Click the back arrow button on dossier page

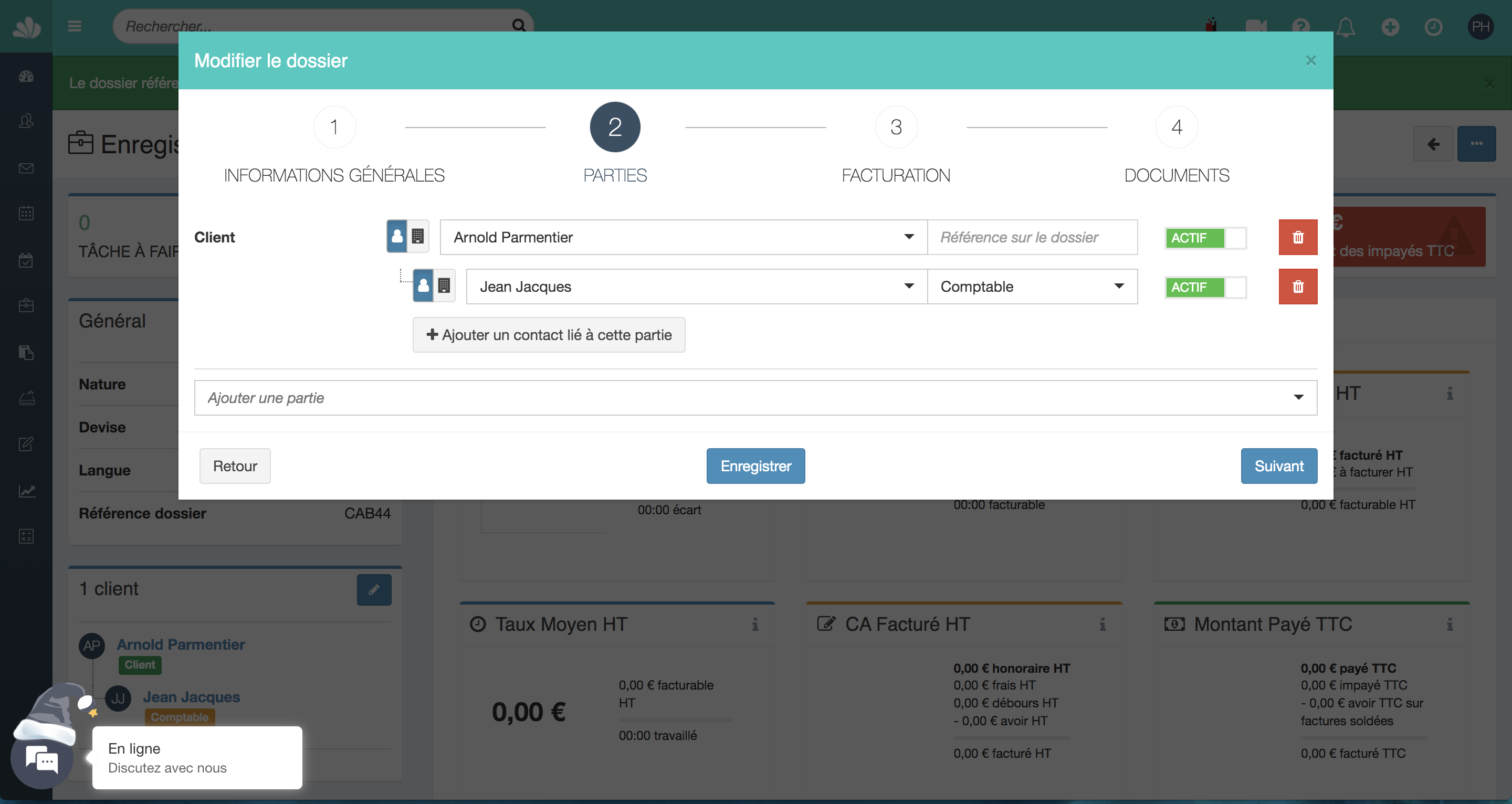1433,144
